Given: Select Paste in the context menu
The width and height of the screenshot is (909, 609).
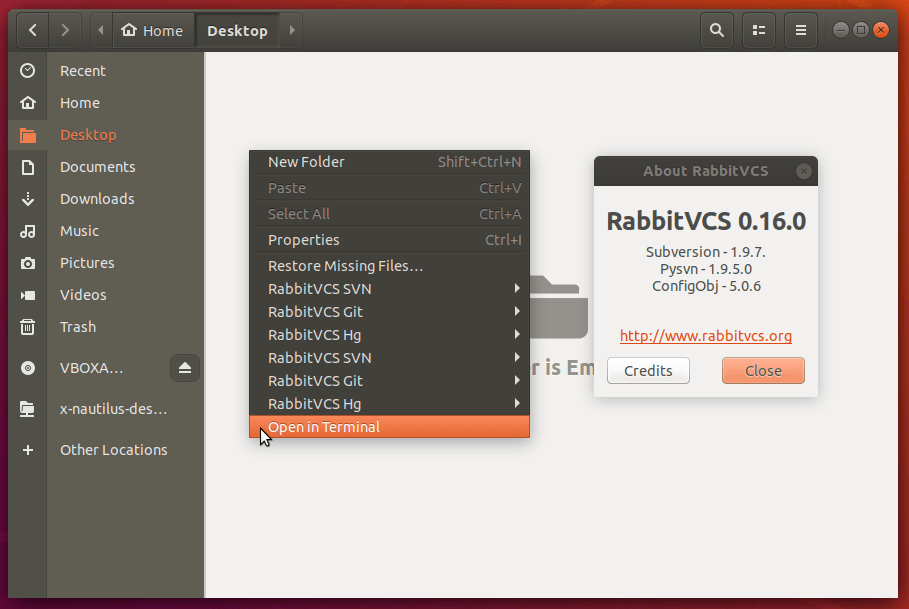Looking at the screenshot, I should [x=389, y=188].
